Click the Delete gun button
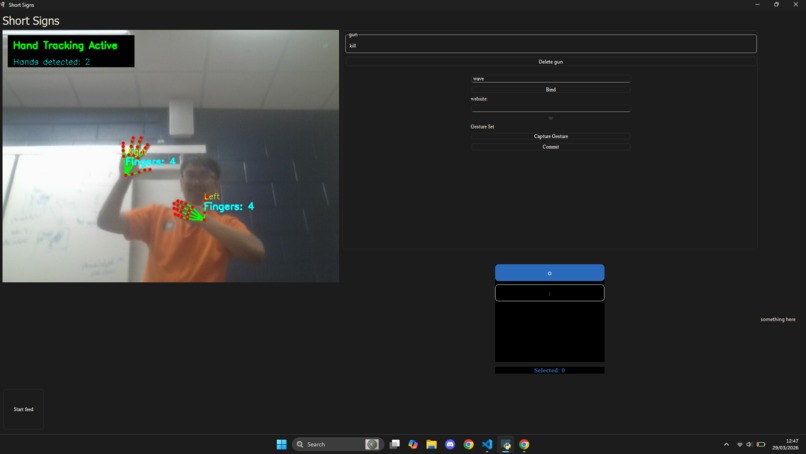Image resolution: width=806 pixels, height=454 pixels. (551, 62)
